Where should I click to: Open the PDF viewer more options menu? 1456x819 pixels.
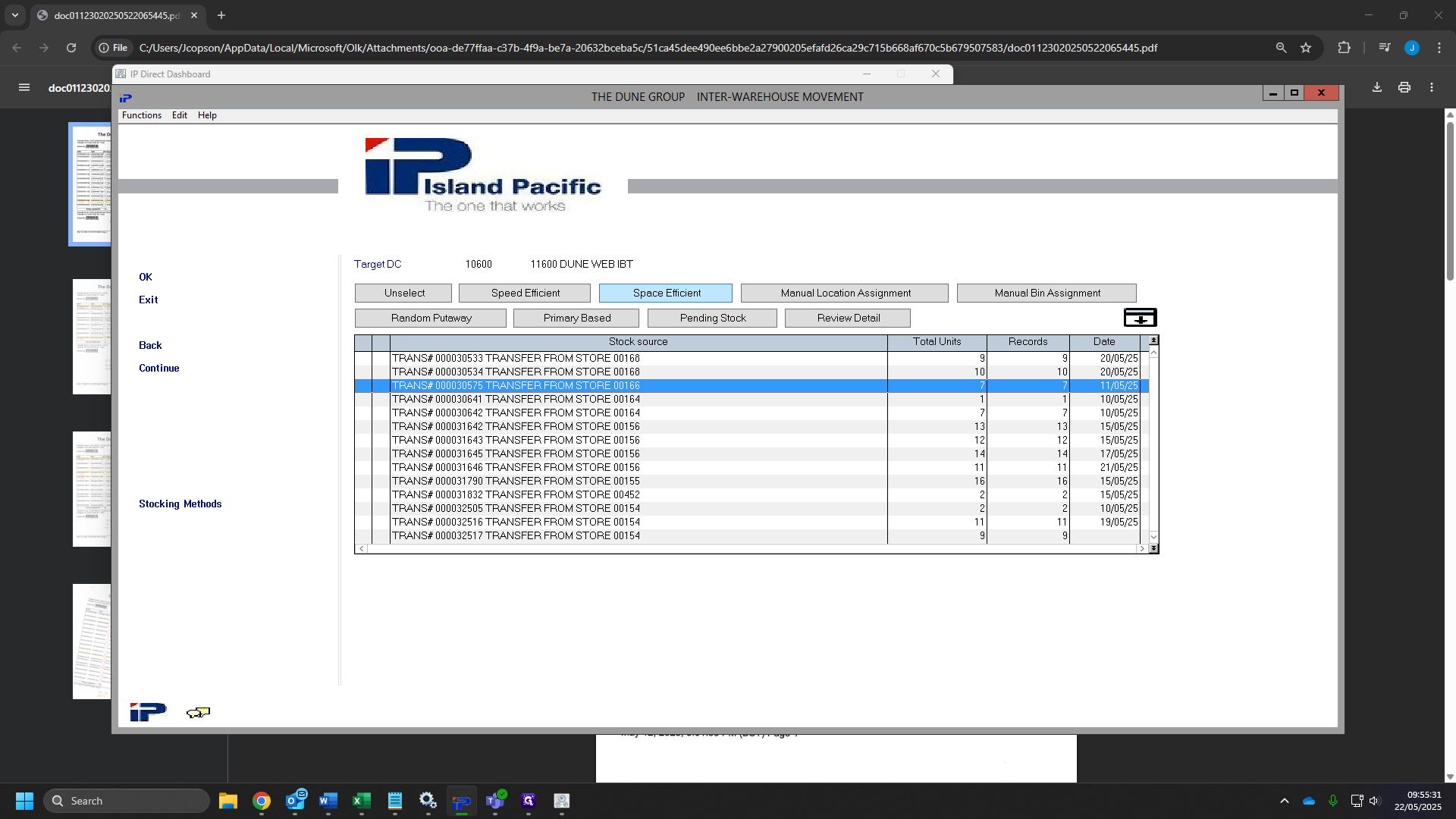(1432, 87)
